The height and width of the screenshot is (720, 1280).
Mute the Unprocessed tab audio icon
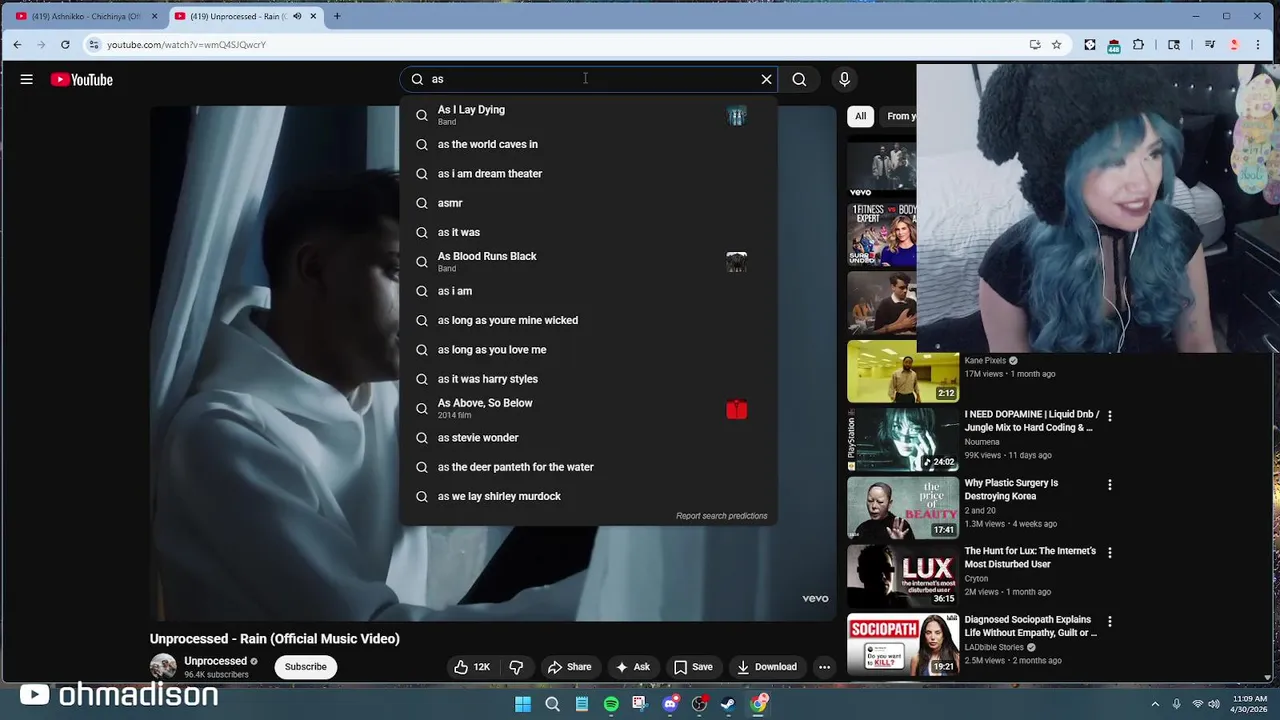[297, 16]
